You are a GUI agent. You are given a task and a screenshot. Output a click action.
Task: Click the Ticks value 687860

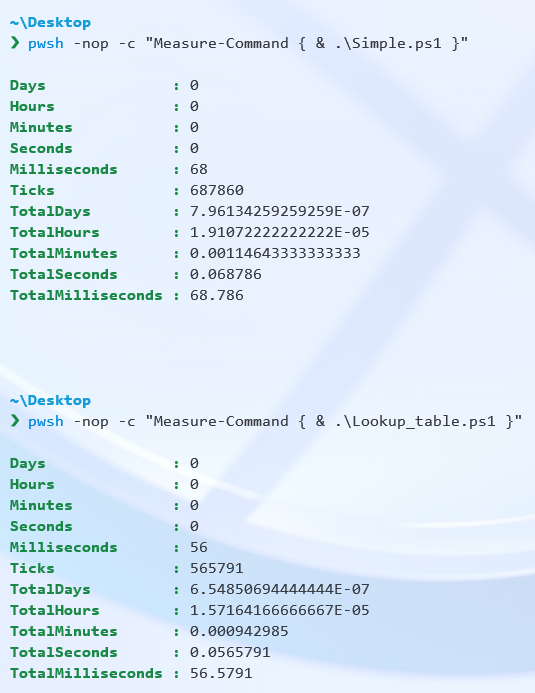point(217,190)
